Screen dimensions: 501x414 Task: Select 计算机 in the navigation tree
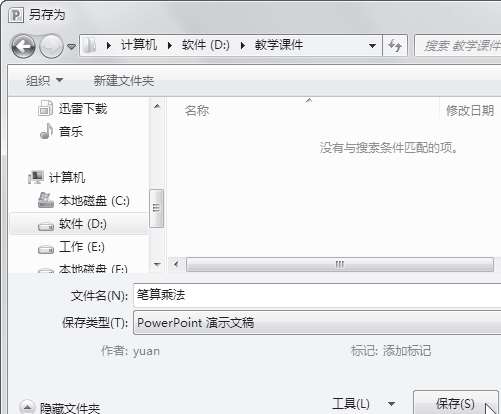tap(67, 177)
